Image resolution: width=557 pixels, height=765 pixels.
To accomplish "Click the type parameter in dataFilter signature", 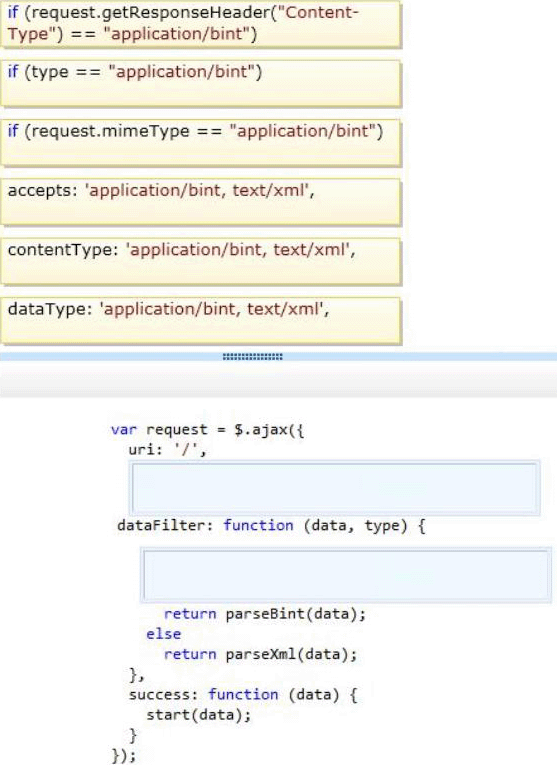I will click(x=382, y=526).
